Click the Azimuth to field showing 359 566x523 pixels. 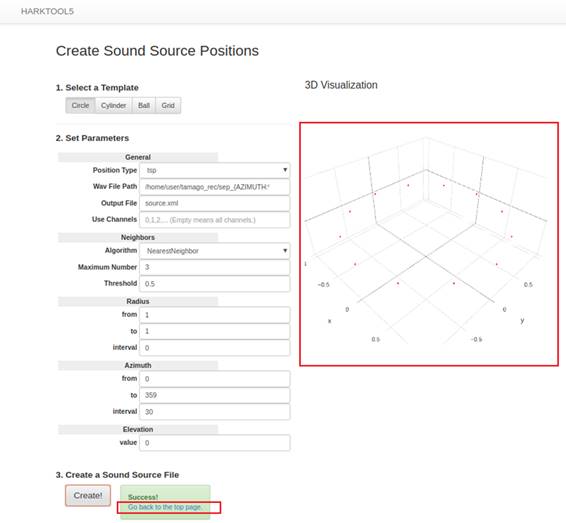coord(215,395)
